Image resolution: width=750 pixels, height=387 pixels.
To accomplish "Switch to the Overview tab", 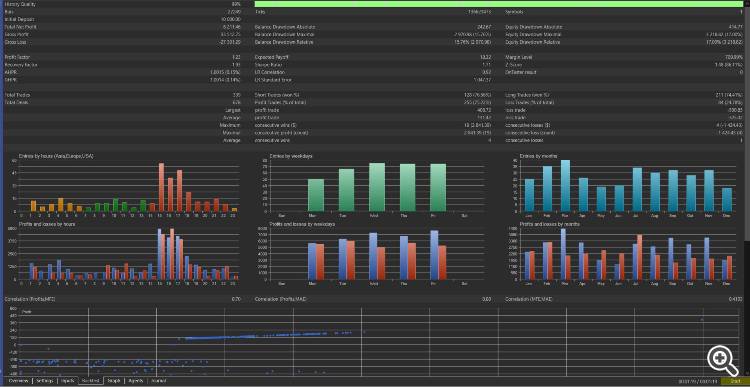I will pos(19,381).
